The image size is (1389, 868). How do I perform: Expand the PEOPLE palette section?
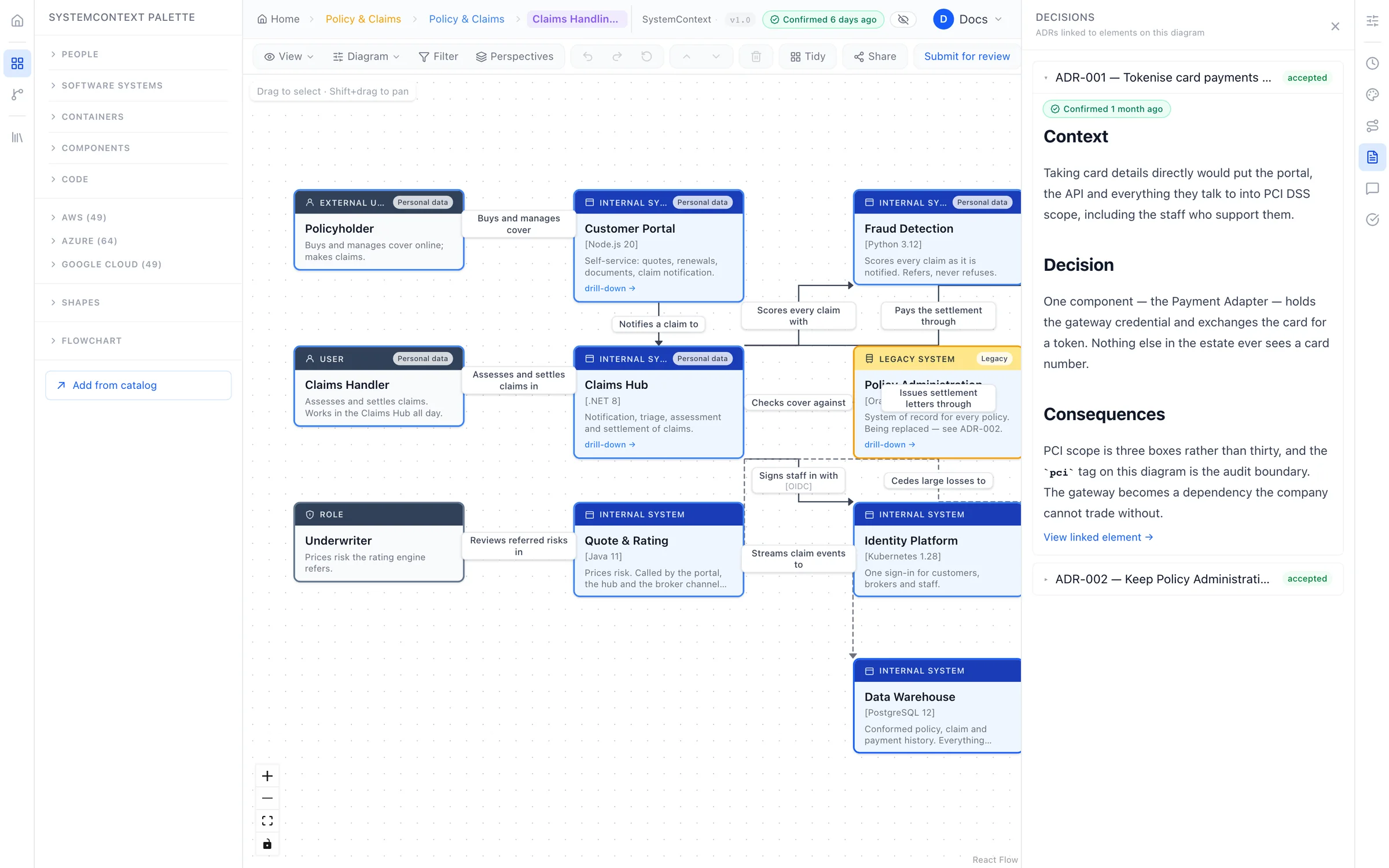[x=139, y=54]
